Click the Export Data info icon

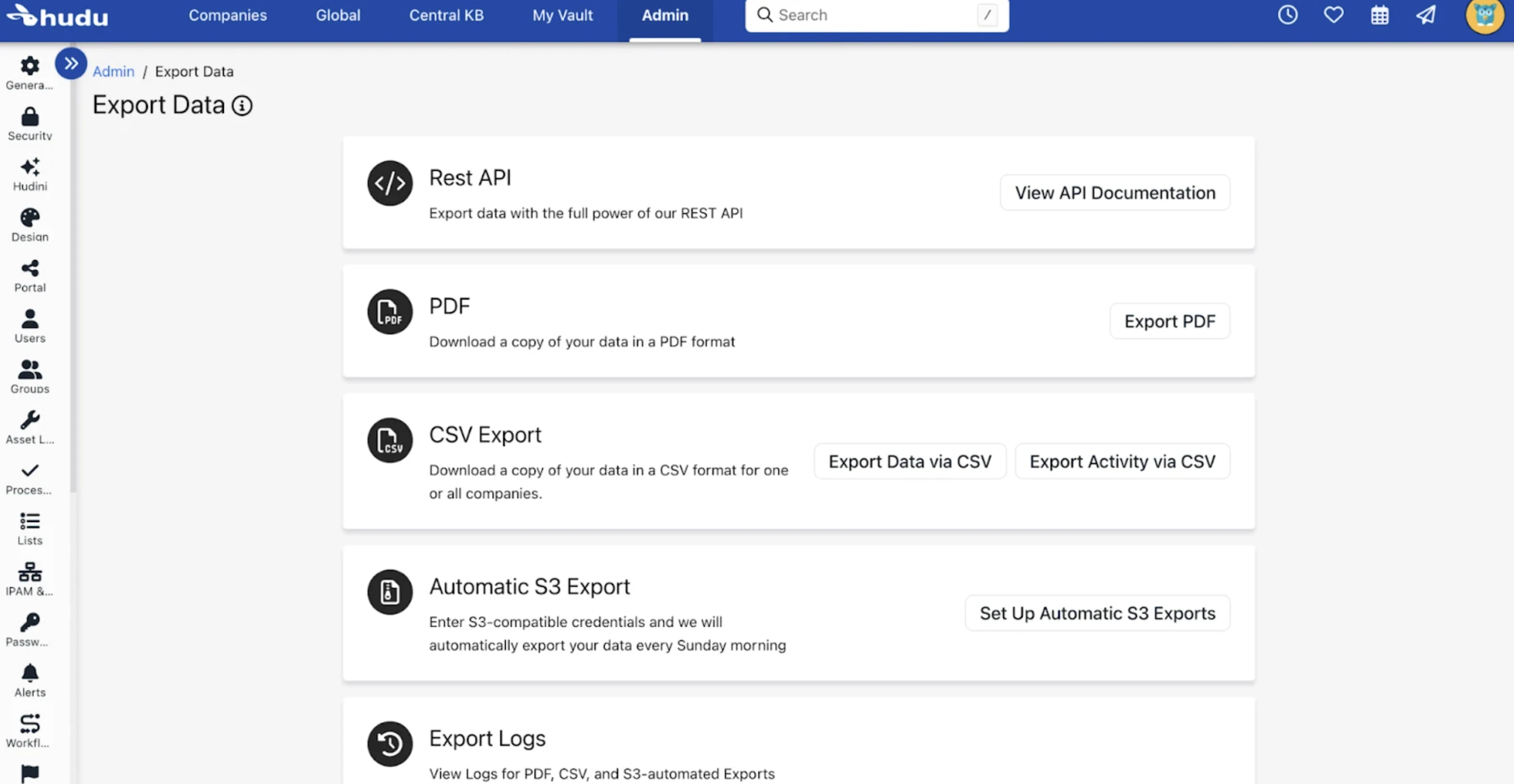coord(242,106)
